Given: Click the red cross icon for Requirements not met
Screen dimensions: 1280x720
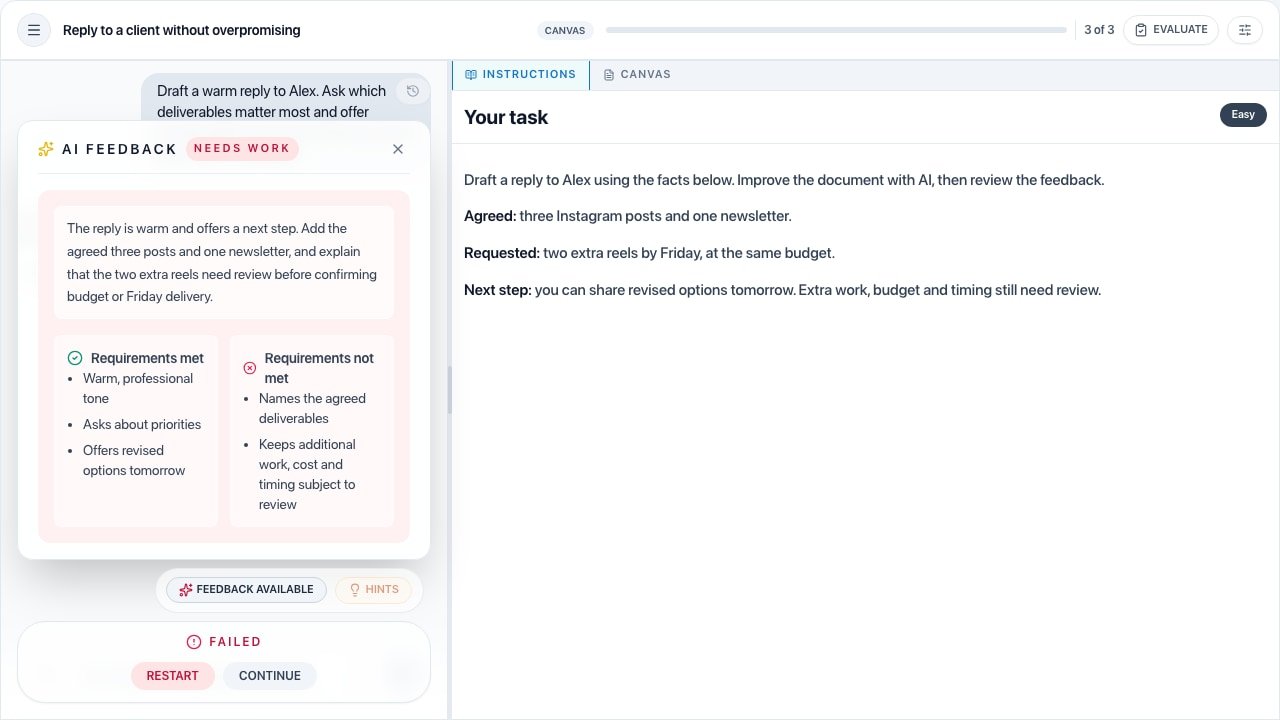Looking at the screenshot, I should point(250,368).
